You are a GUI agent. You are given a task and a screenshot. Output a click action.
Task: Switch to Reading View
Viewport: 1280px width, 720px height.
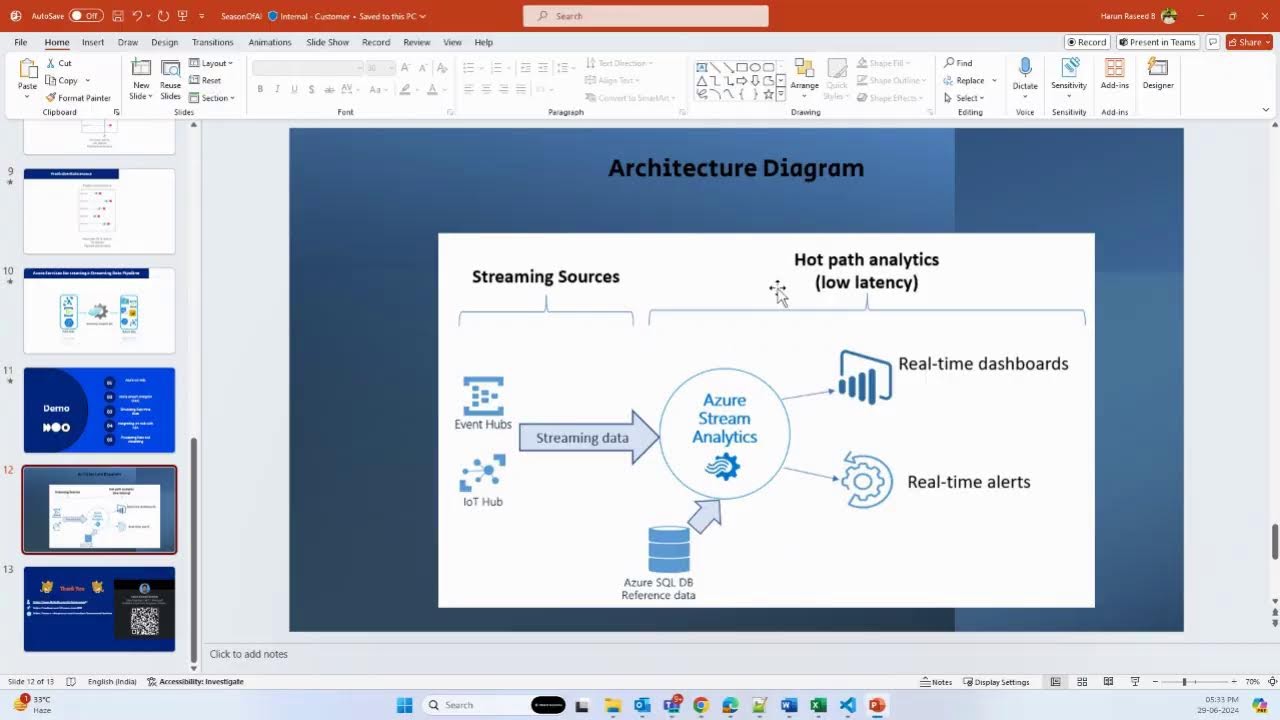[x=1108, y=682]
